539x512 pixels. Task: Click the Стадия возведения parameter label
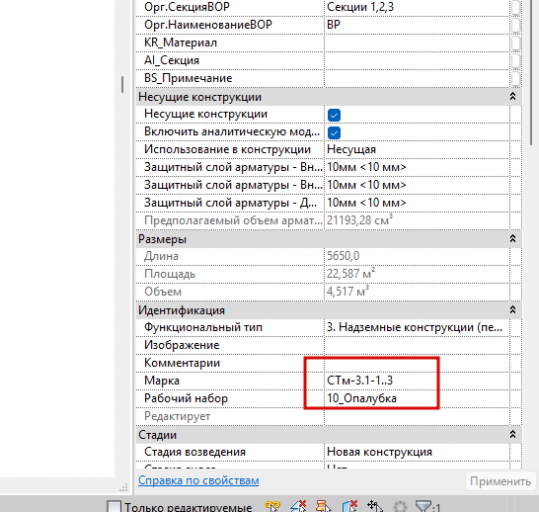click(x=195, y=452)
